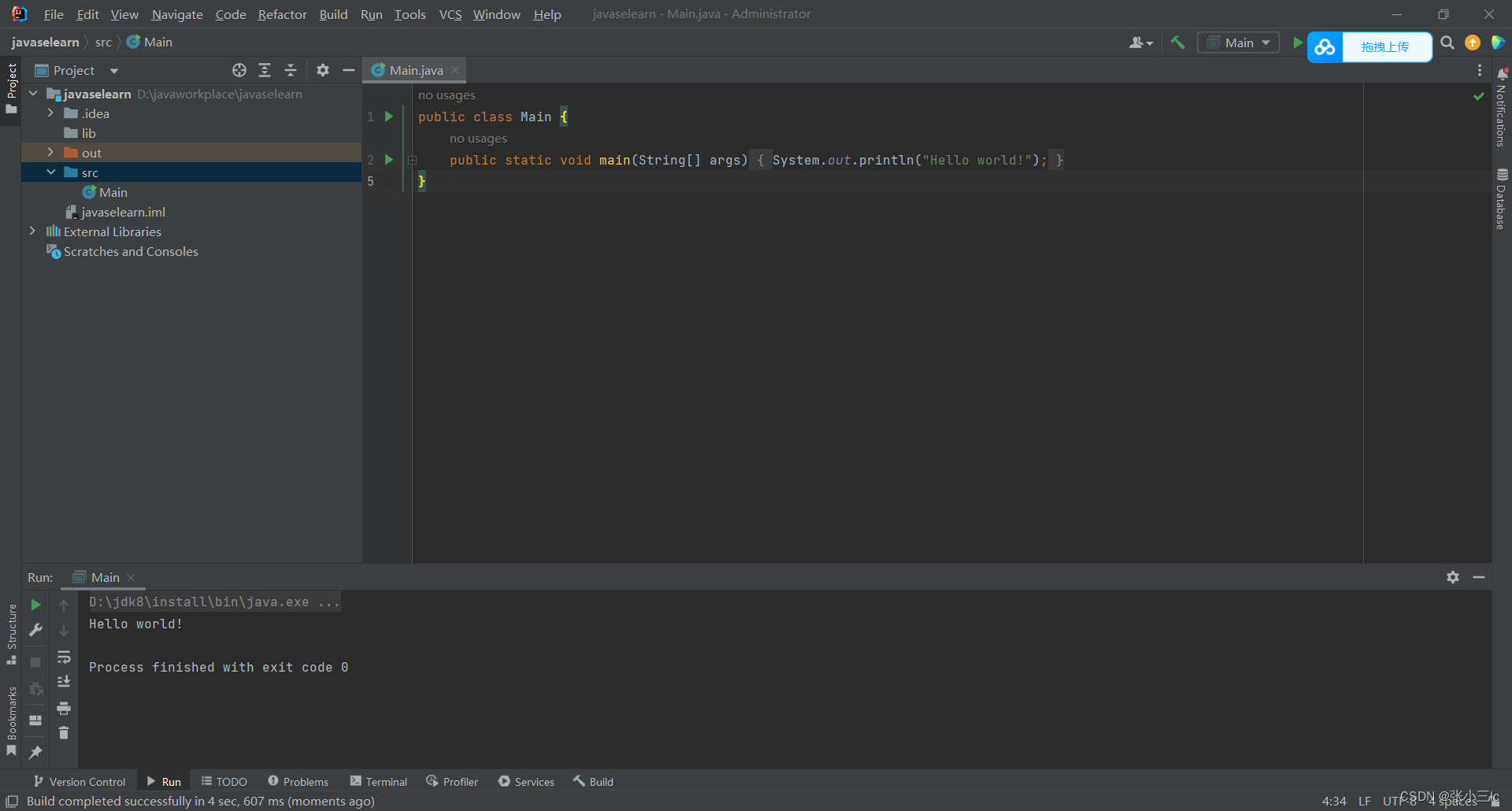The image size is (1512, 811).
Task: Collapse the javaselearn project root
Action: (33, 94)
